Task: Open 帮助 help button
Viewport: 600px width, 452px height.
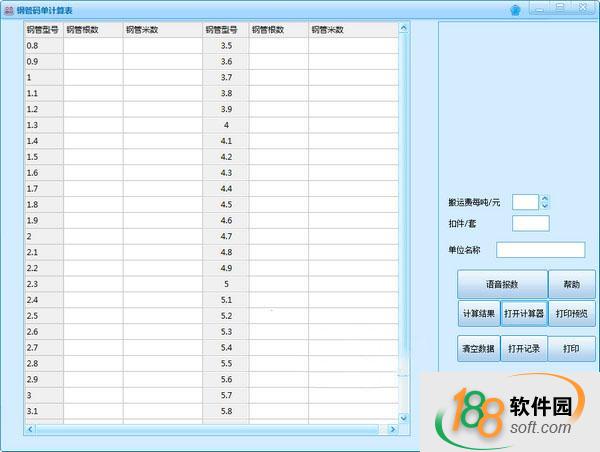Action: point(571,284)
